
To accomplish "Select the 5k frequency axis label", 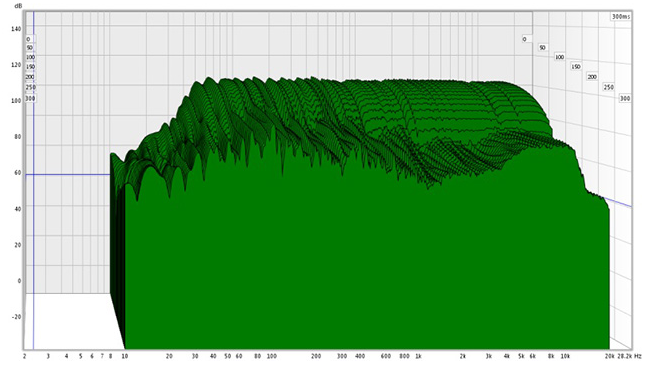I will [521, 356].
